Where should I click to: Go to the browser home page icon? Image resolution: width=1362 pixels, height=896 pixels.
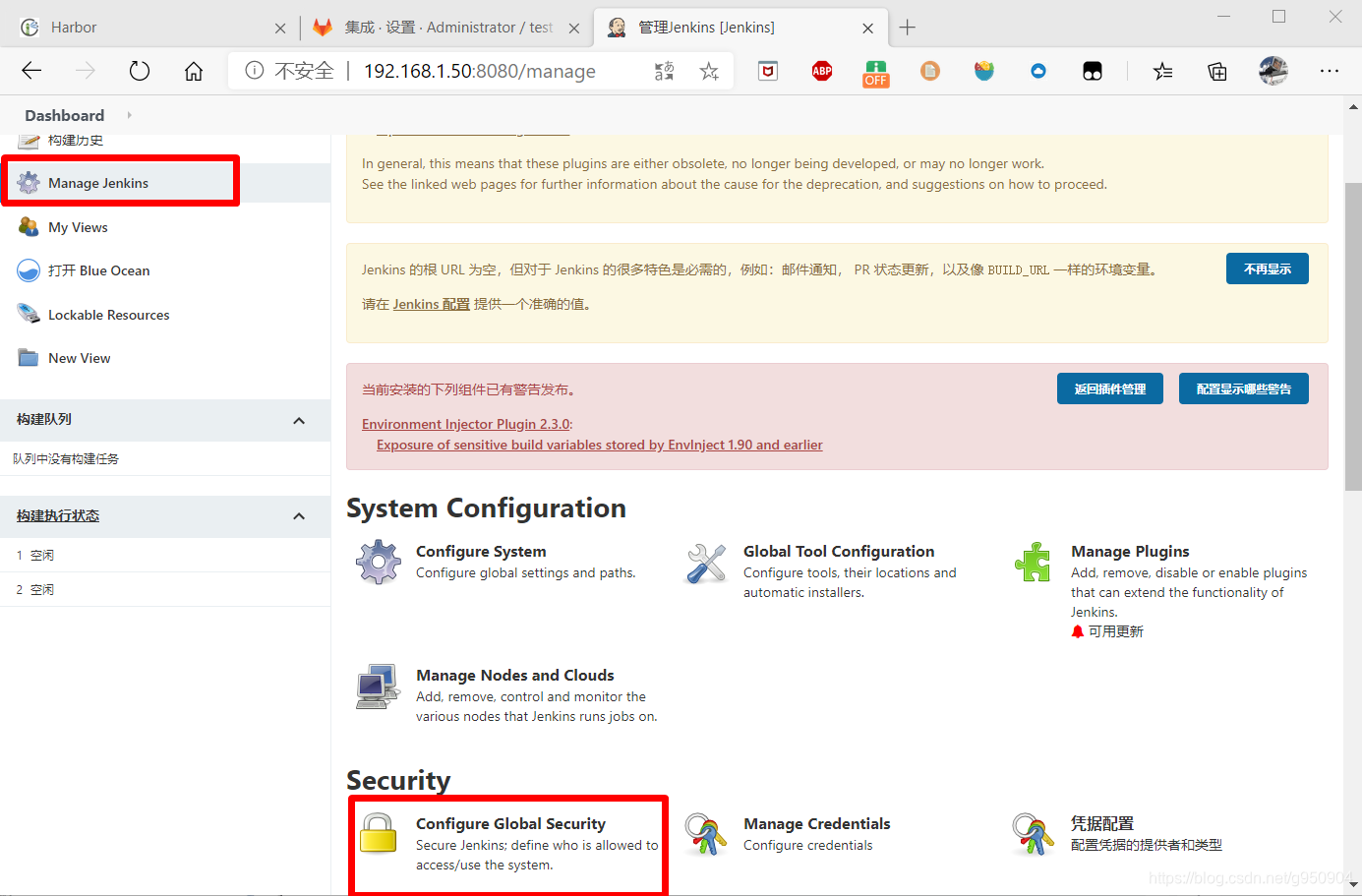[194, 71]
